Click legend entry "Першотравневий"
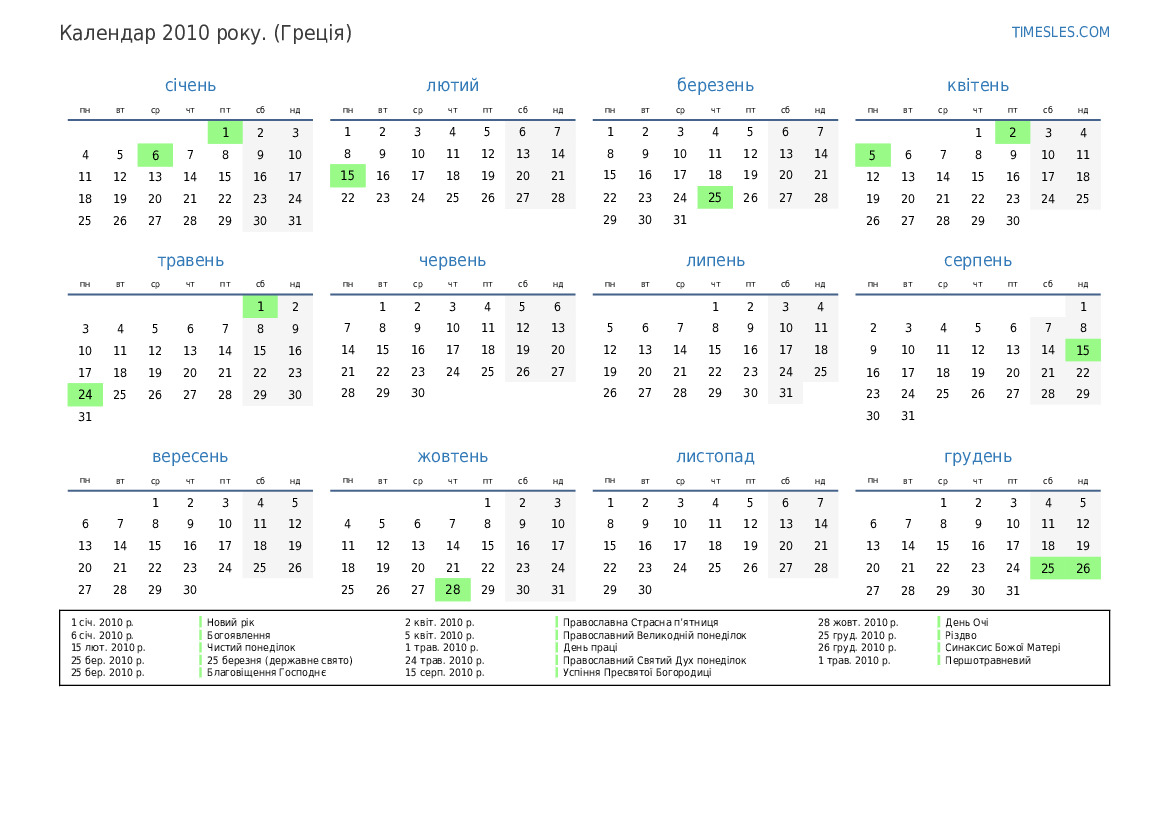 coord(988,660)
